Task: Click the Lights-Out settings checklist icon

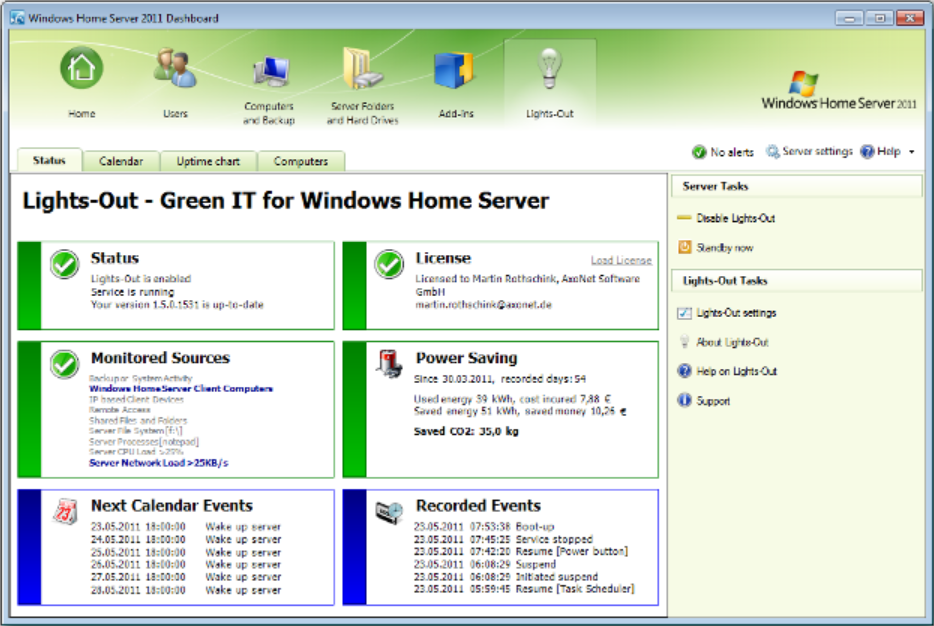Action: click(684, 313)
